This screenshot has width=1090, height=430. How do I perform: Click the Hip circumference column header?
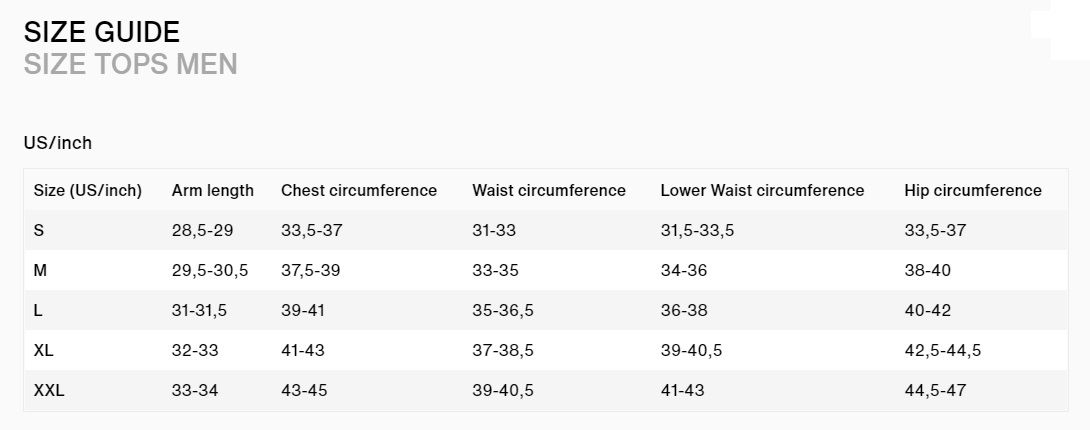pyautogui.click(x=973, y=190)
